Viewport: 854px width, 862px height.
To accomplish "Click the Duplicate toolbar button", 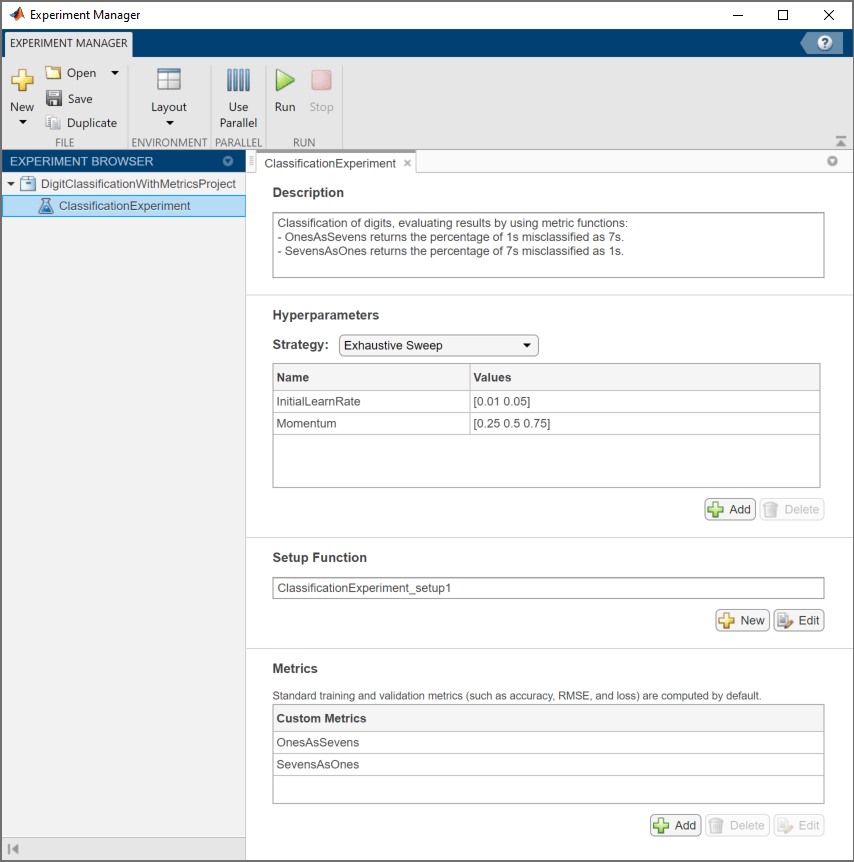I will [x=81, y=123].
